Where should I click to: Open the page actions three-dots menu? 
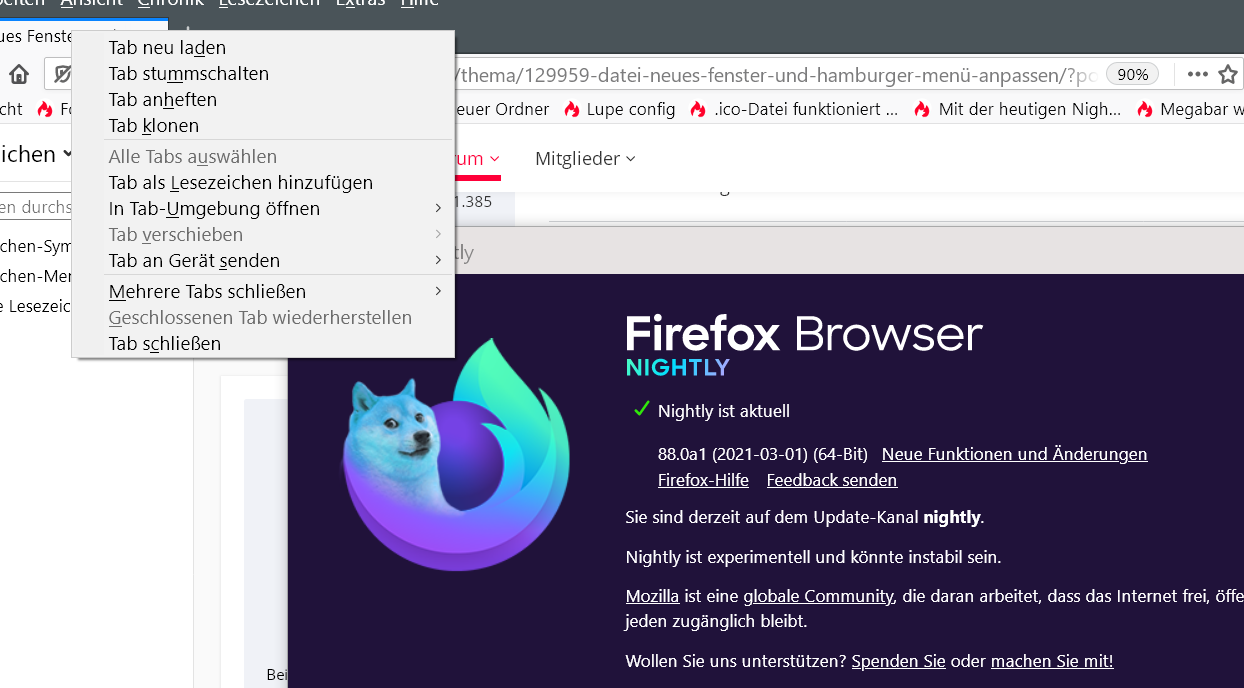click(x=1197, y=74)
